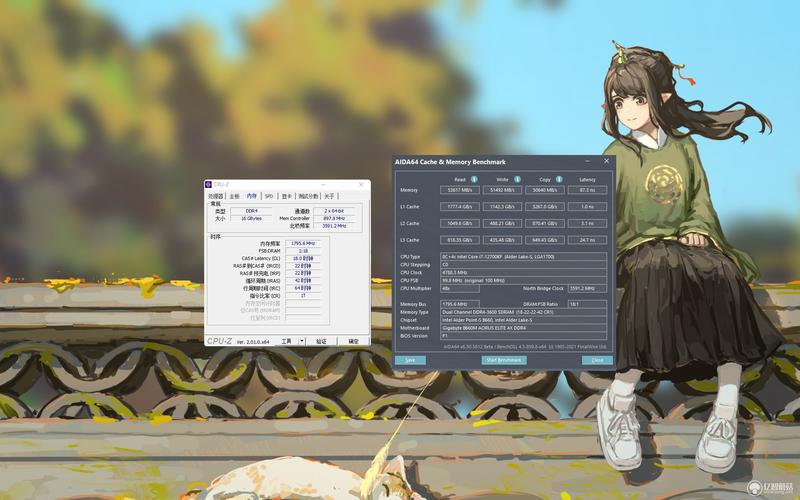The height and width of the screenshot is (500, 800).
Task: Click the DRAM:FSB Ratio value 18:1
Action: pos(588,304)
